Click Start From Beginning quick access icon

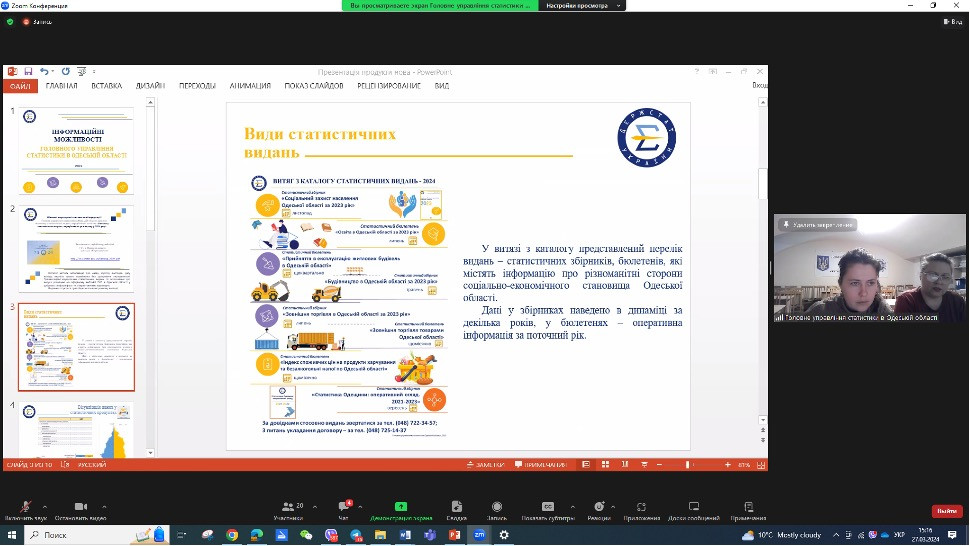82,72
